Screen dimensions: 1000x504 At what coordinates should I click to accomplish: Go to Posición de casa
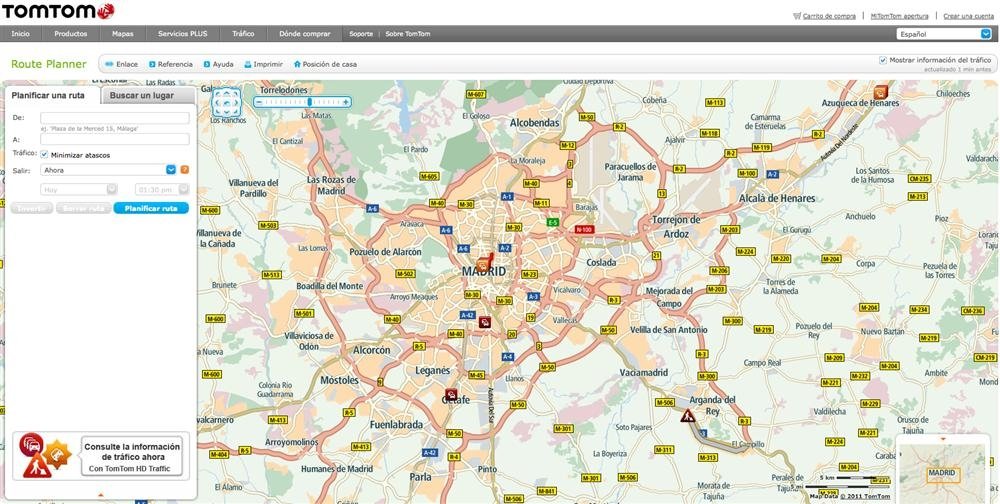[325, 64]
